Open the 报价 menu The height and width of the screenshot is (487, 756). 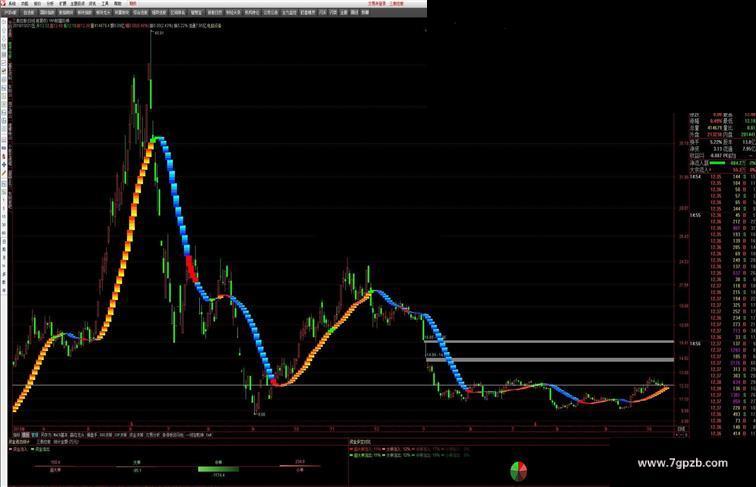pyautogui.click(x=38, y=3)
